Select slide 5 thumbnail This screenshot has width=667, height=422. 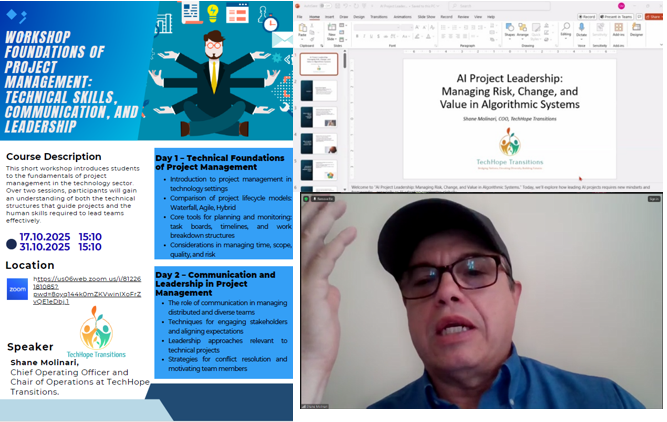(319, 170)
